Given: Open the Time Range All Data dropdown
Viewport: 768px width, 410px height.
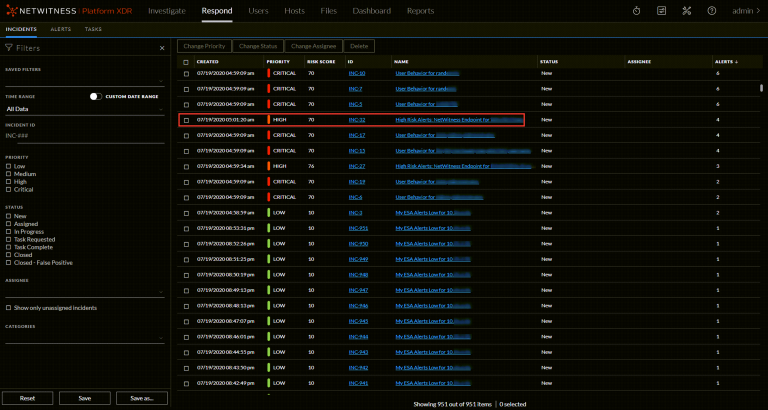Looking at the screenshot, I should pyautogui.click(x=85, y=108).
